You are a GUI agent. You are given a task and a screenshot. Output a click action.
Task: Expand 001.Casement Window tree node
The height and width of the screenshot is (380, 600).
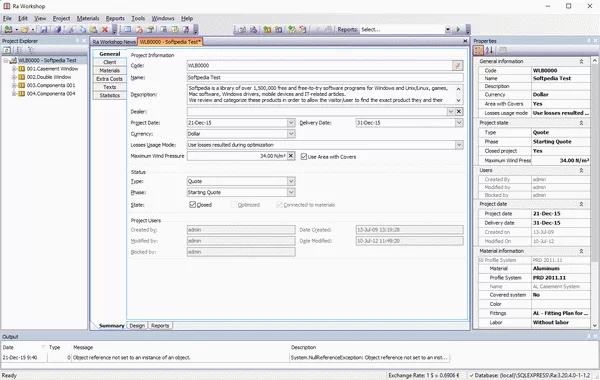point(14,69)
